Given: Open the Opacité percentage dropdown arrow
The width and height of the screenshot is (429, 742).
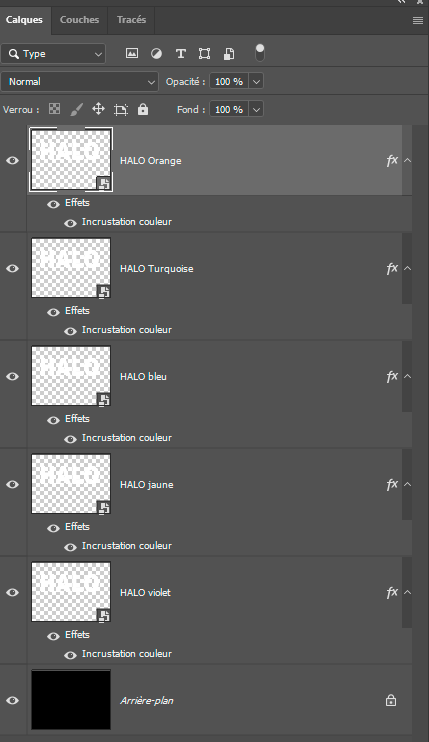Looking at the screenshot, I should coord(256,81).
